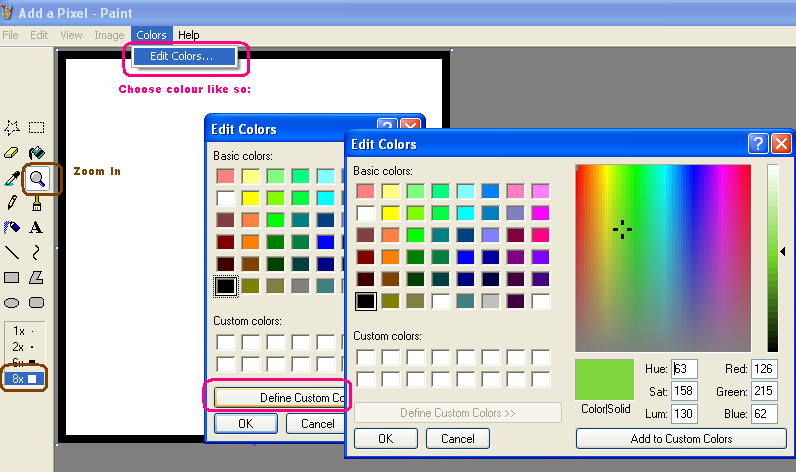
Task: Select the Eraser tool
Action: 12,153
